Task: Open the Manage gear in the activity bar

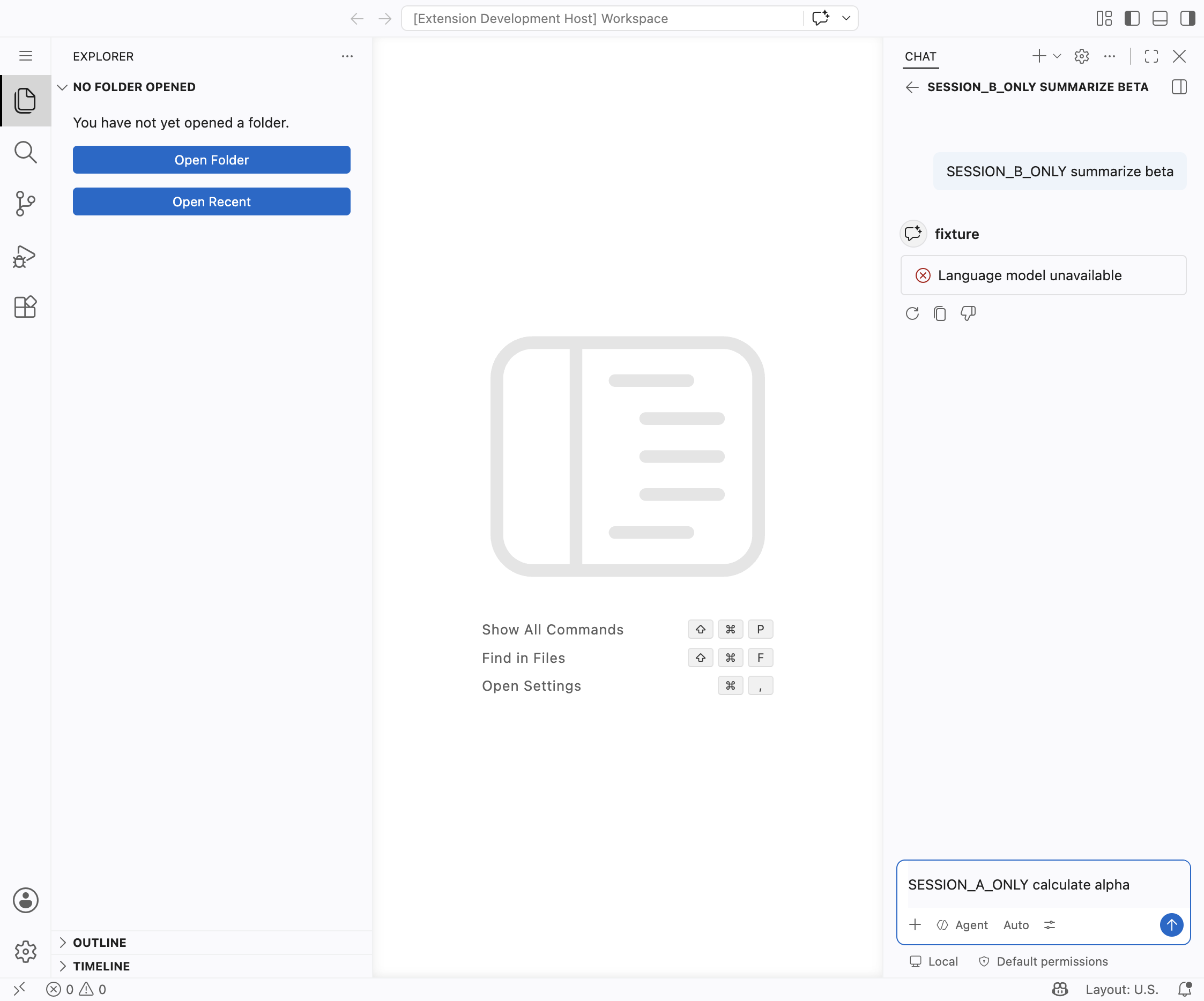Action: (x=25, y=951)
